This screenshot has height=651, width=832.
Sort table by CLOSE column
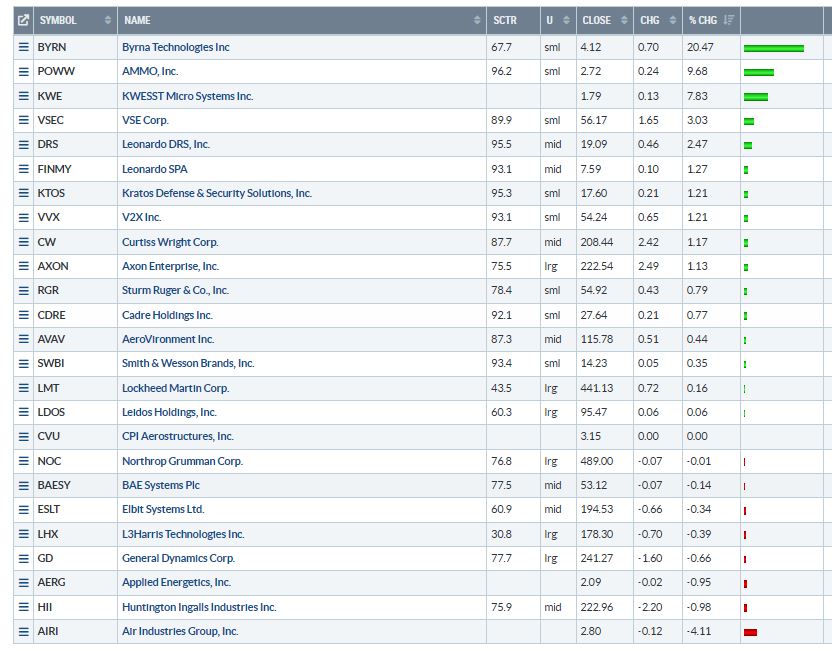[605, 21]
